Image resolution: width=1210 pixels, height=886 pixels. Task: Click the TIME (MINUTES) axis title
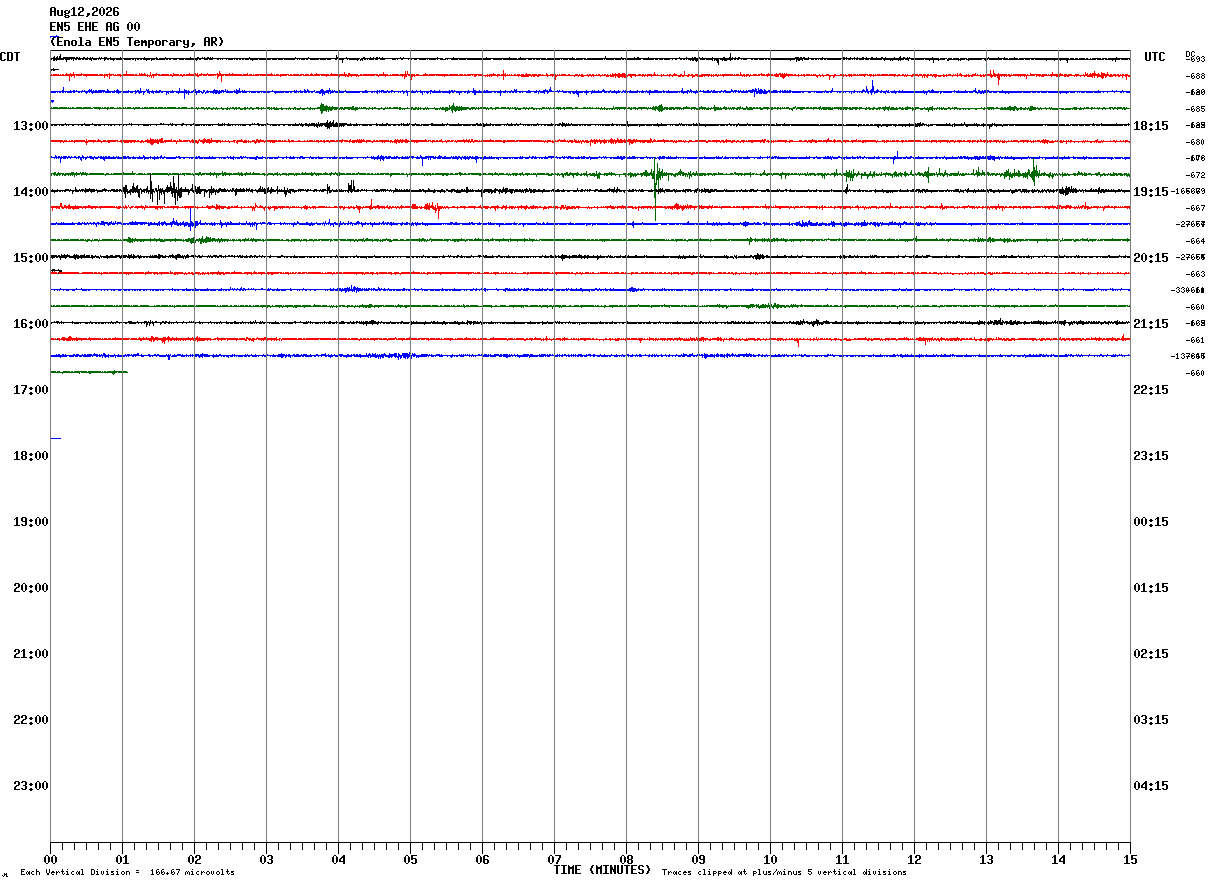coord(602,870)
